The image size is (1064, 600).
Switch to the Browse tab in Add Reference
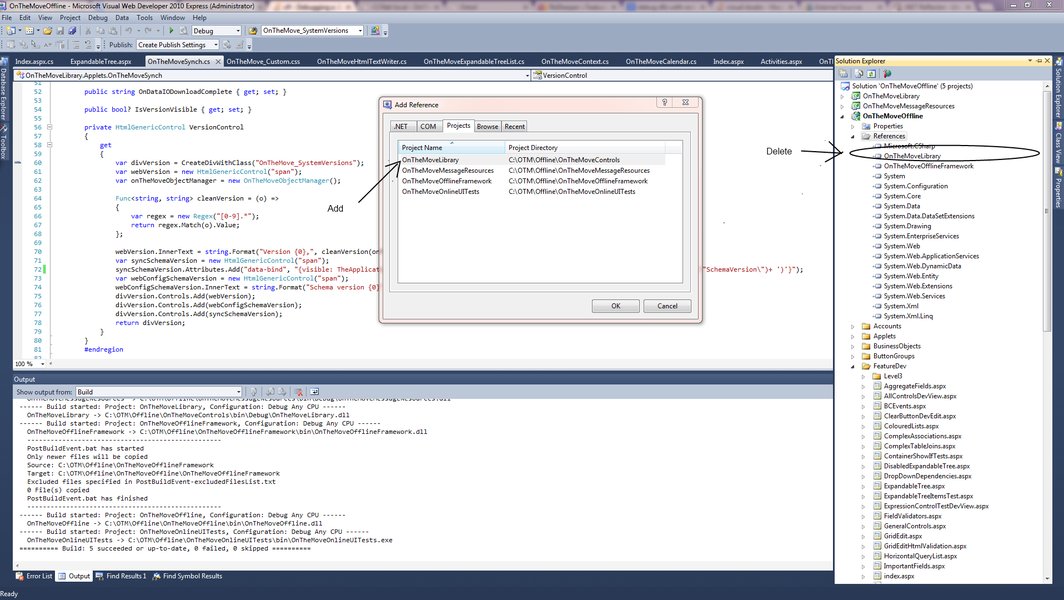(x=487, y=126)
